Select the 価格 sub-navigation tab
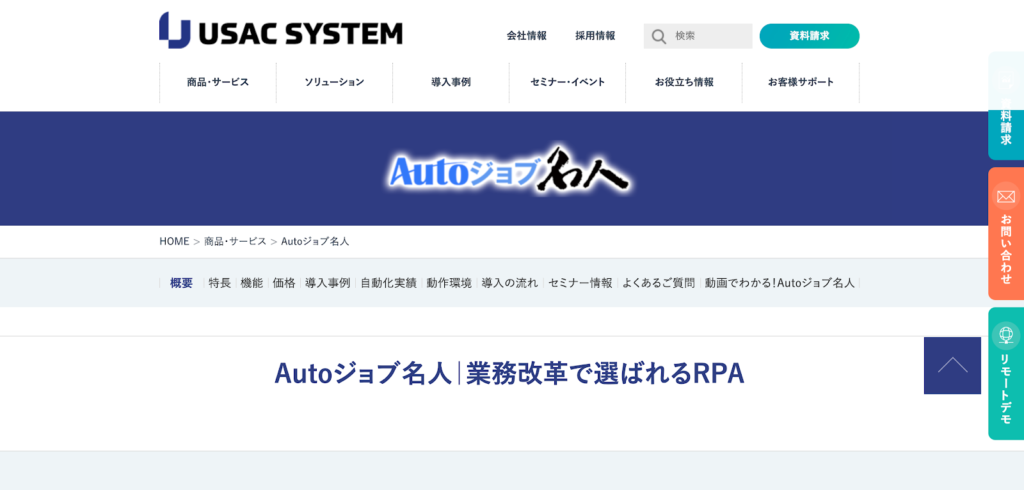This screenshot has height=490, width=1024. (284, 283)
